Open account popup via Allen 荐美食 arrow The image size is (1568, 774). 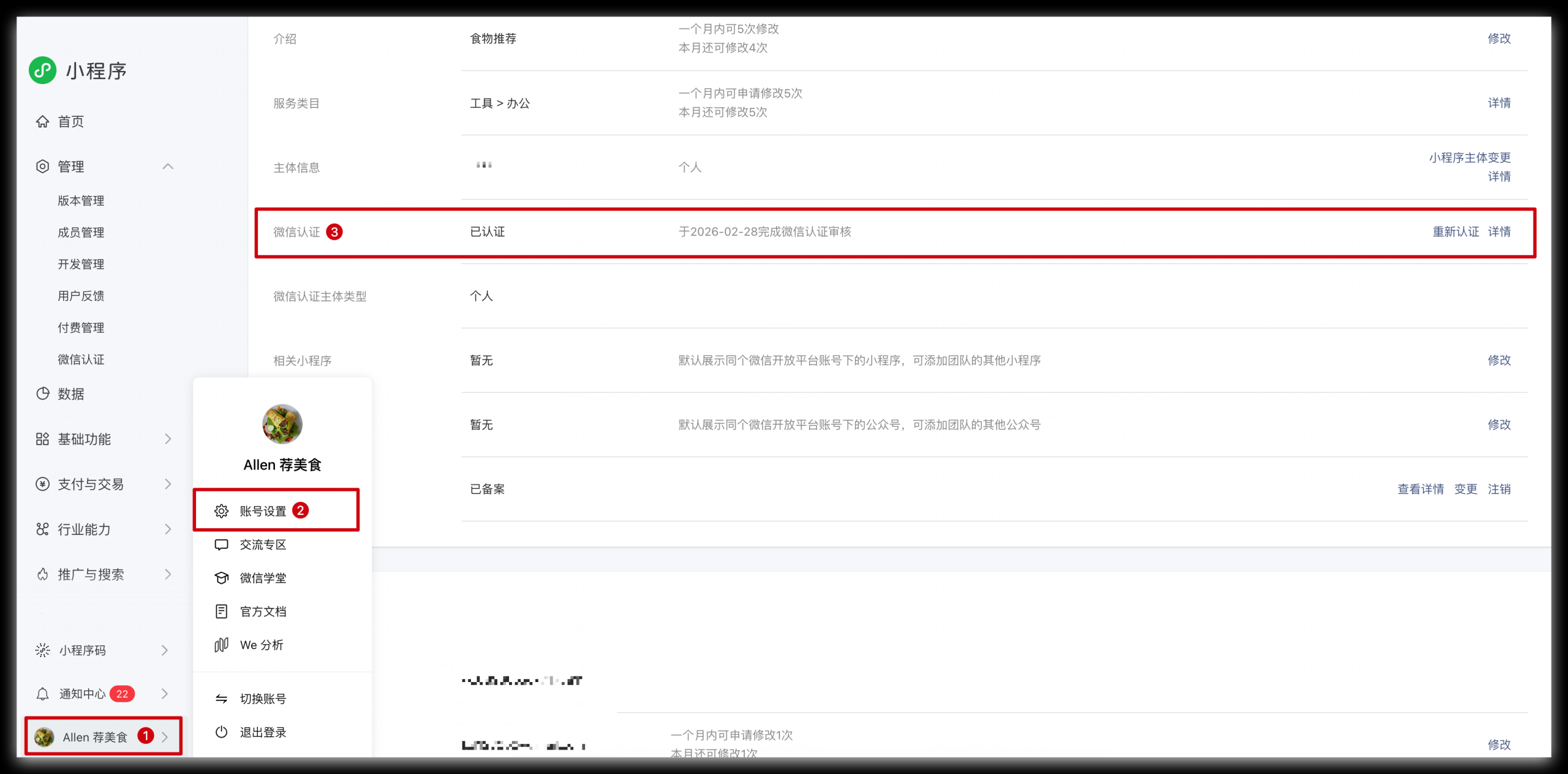(165, 737)
